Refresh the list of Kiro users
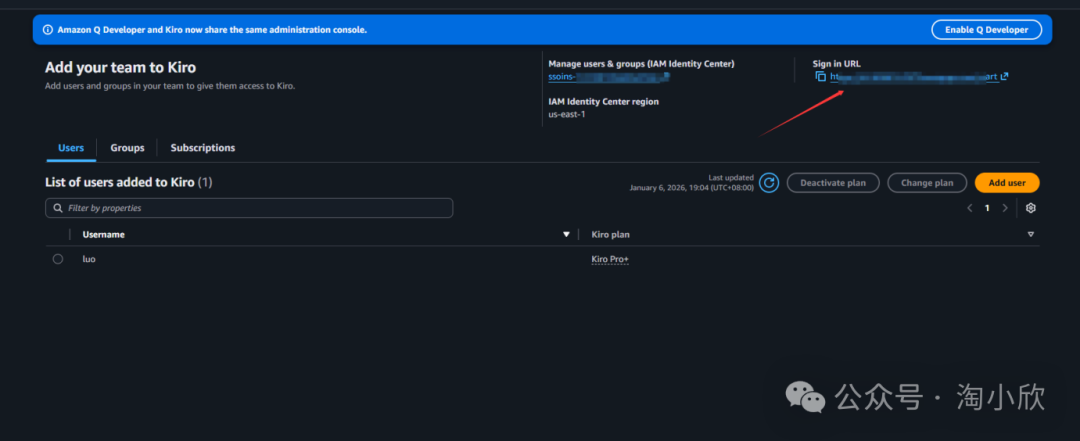This screenshot has height=441, width=1080. 768,182
